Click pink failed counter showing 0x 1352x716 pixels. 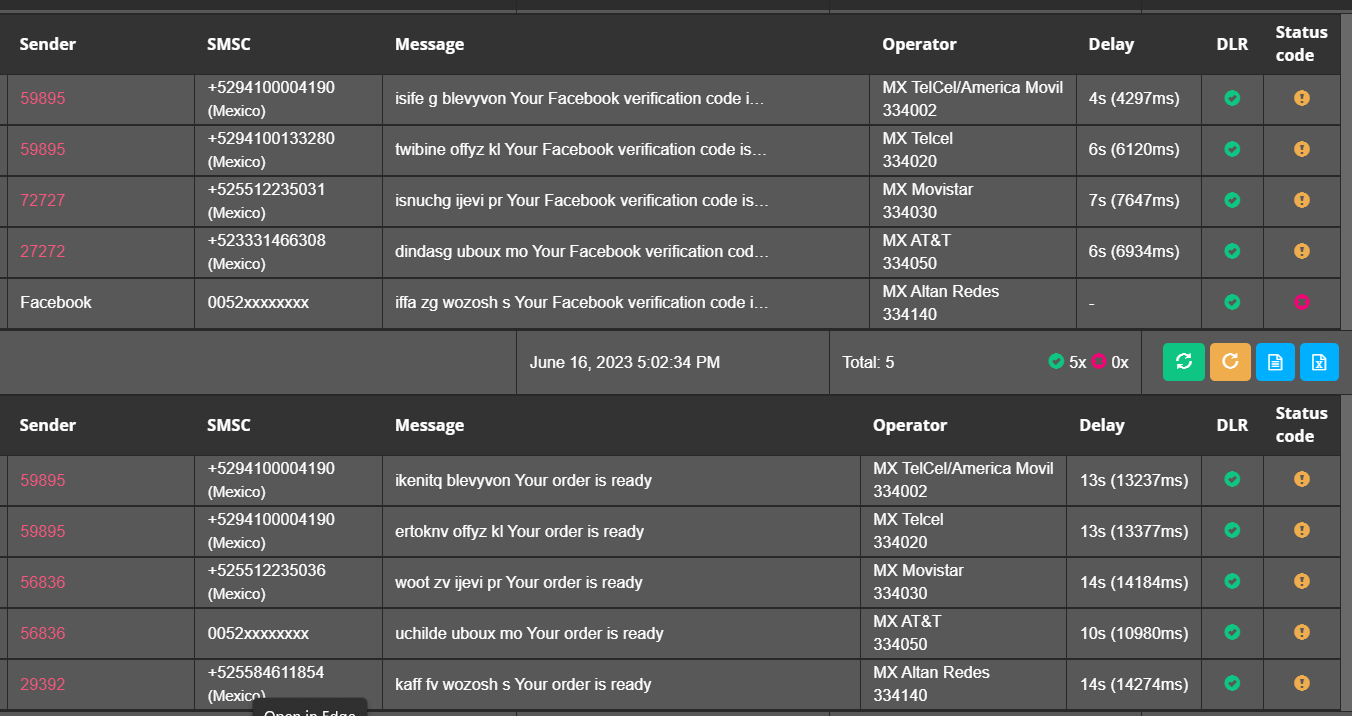point(1109,362)
